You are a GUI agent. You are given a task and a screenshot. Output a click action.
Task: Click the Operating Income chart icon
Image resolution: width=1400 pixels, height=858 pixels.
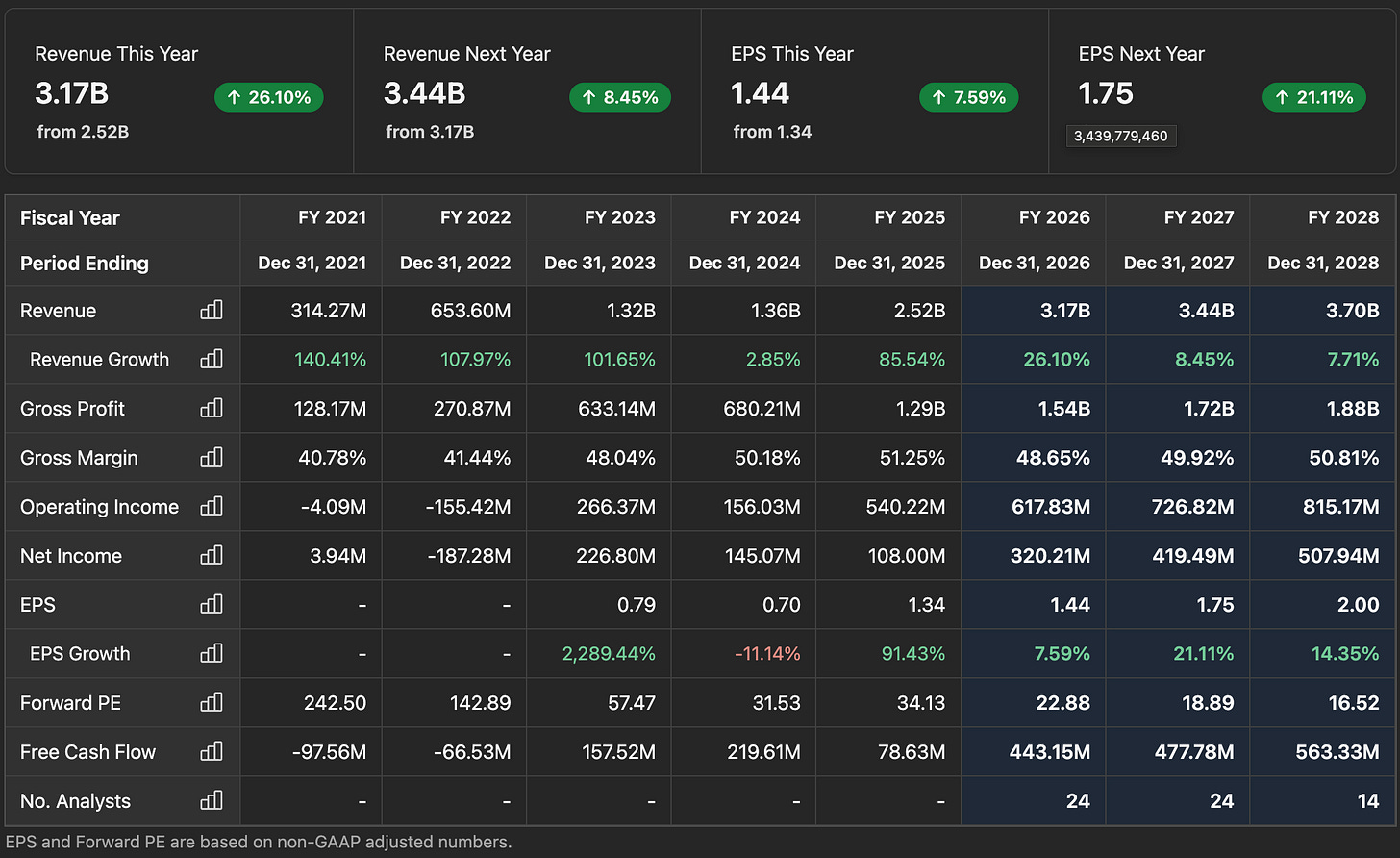212,506
